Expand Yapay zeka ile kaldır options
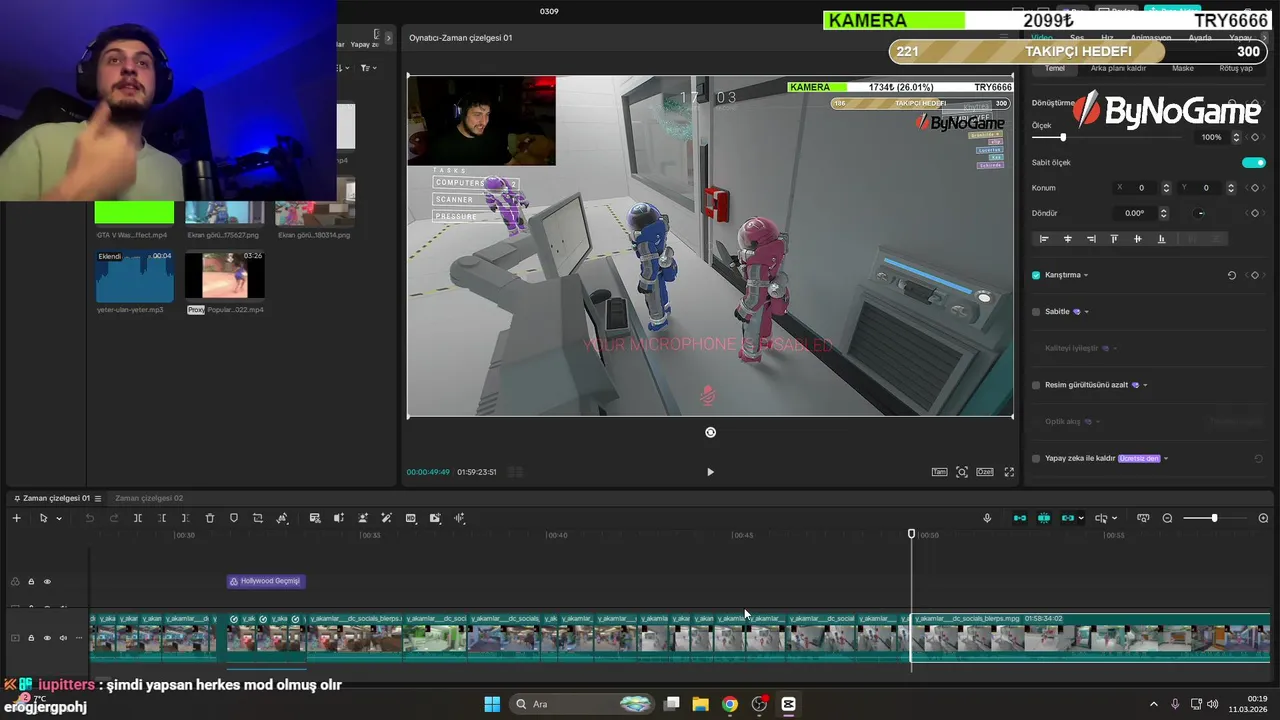The width and height of the screenshot is (1280, 720). [x=1166, y=458]
